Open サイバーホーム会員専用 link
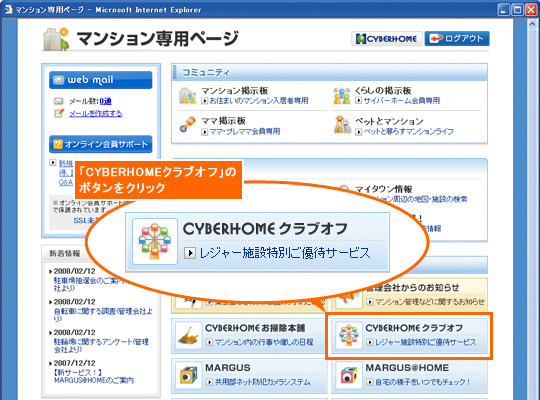Viewport: 540px width, 400px height. (x=402, y=100)
